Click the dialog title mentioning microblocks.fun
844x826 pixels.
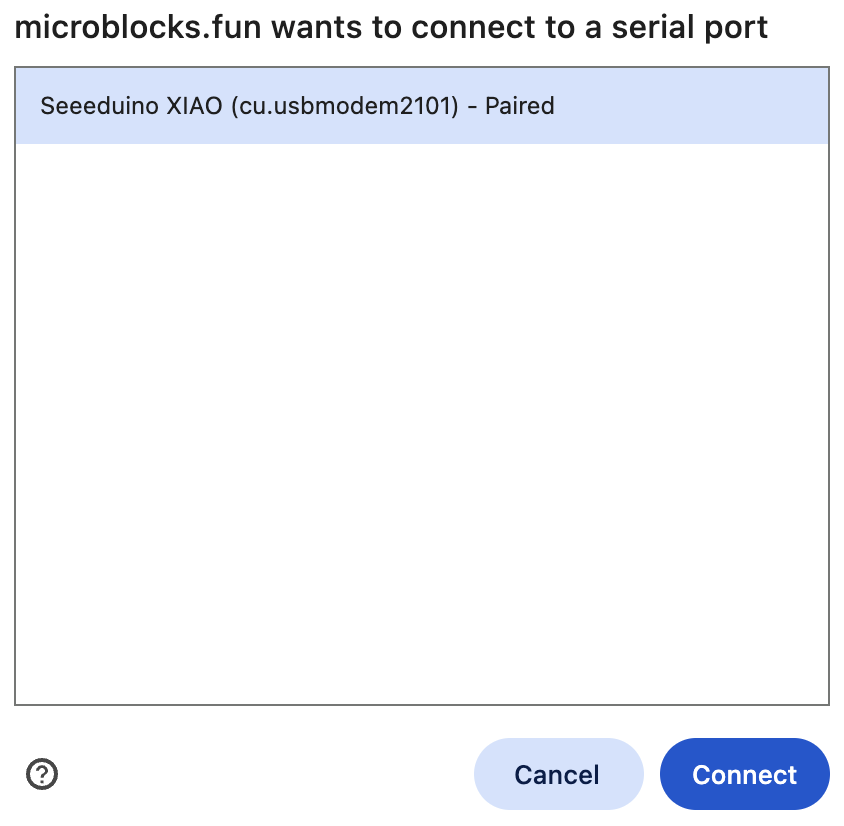pyautogui.click(x=391, y=27)
